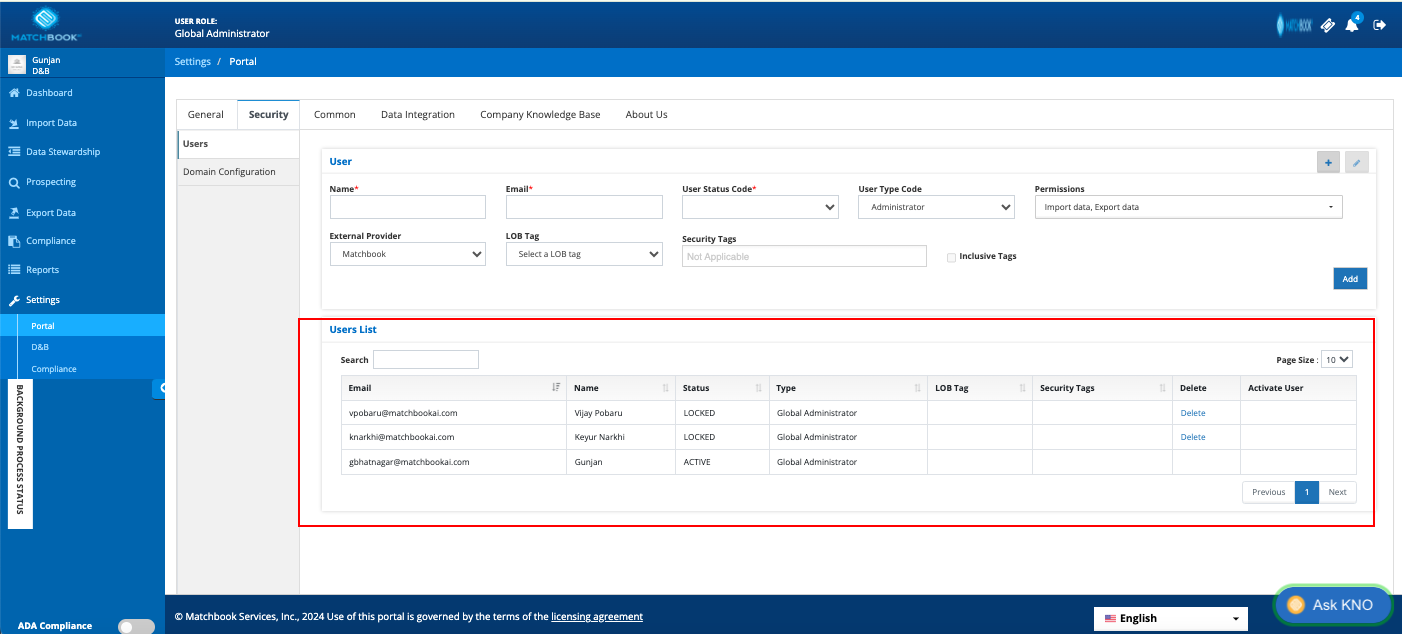Expand the Permissions dropdown
The height and width of the screenshot is (634, 1402).
1189,207
